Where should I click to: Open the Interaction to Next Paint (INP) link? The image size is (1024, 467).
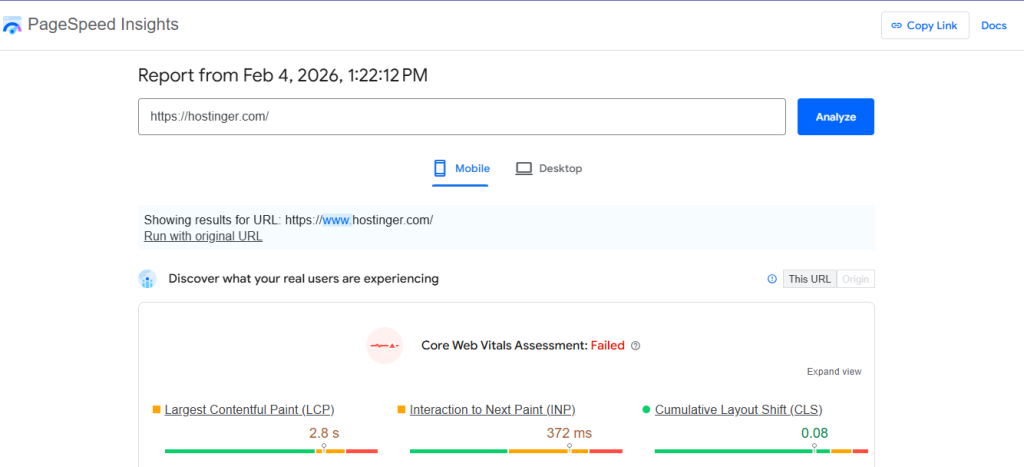click(x=492, y=410)
